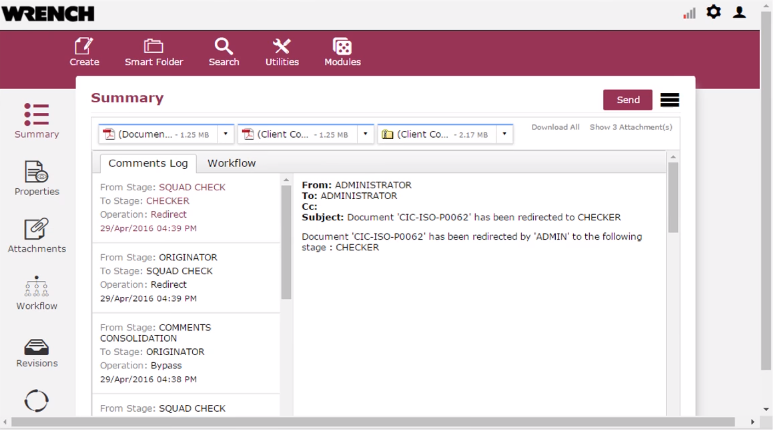This screenshot has width=775, height=431.
Task: Click the Create icon in top toolbar
Action: (x=84, y=47)
